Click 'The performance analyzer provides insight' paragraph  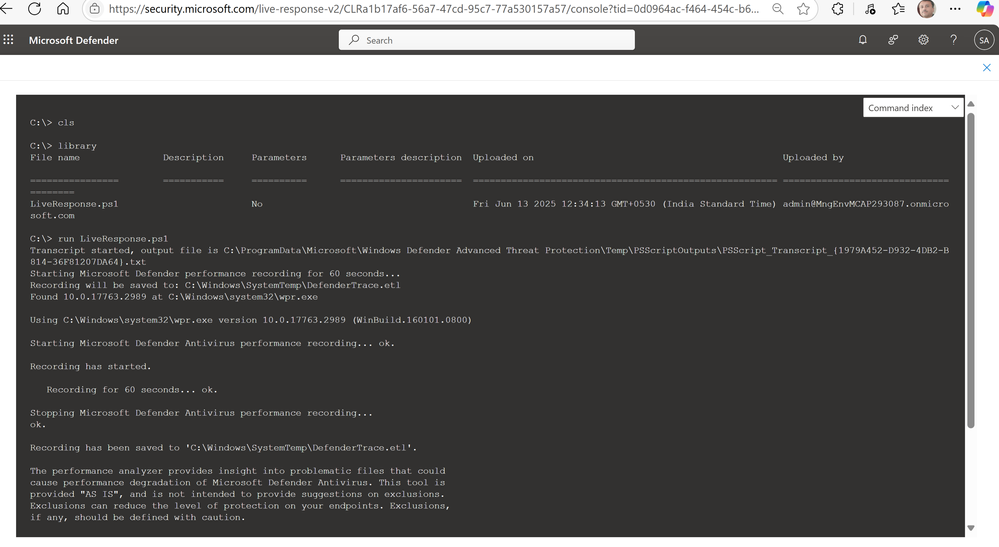pos(240,494)
